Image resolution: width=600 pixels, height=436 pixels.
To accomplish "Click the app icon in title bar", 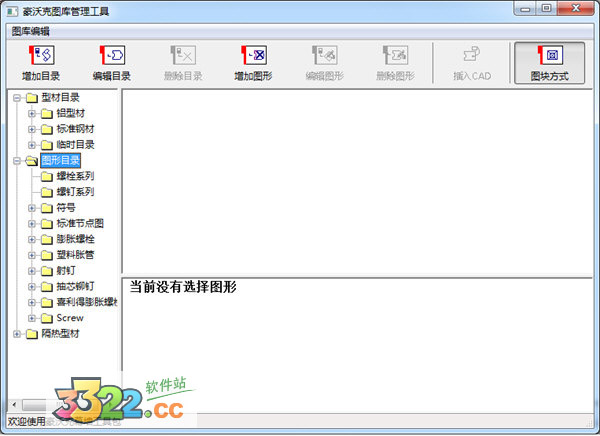I will [x=12, y=11].
